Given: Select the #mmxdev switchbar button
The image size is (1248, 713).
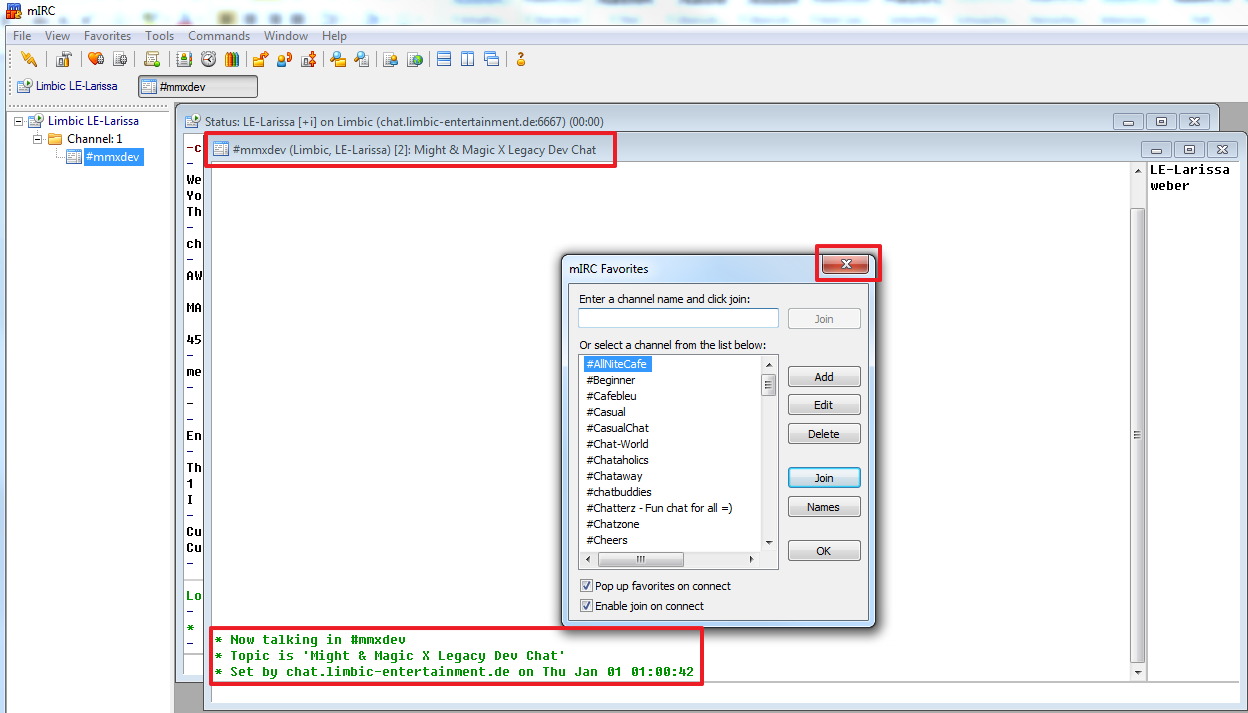Looking at the screenshot, I should click(198, 87).
